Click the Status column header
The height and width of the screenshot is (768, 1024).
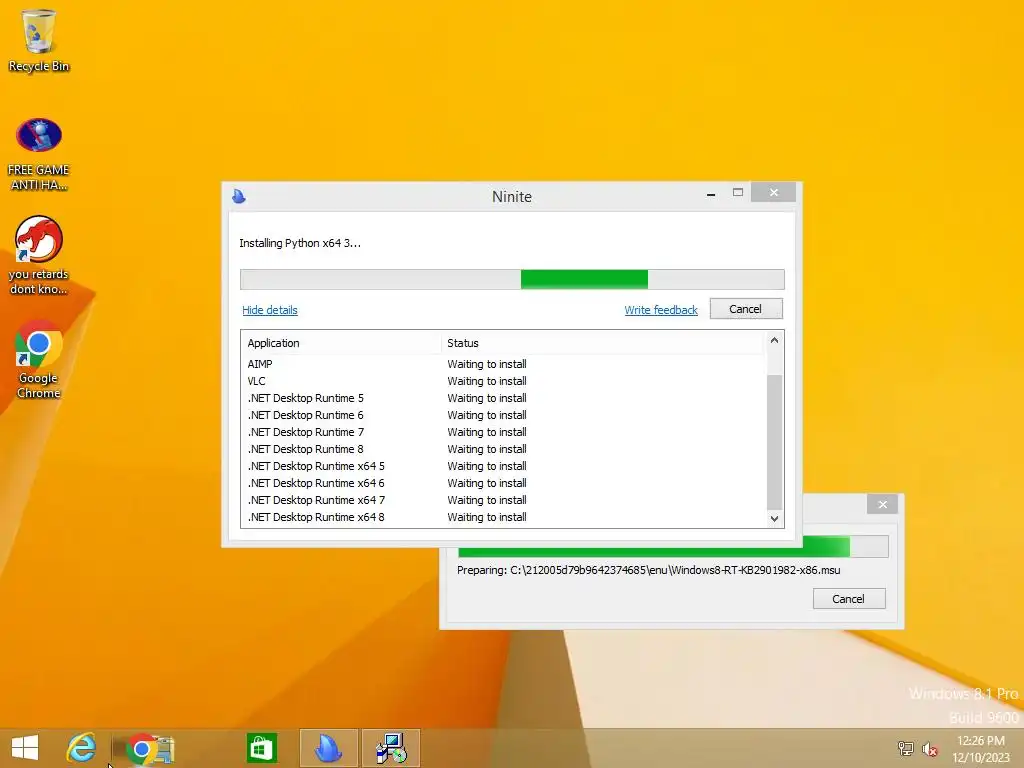(x=603, y=343)
